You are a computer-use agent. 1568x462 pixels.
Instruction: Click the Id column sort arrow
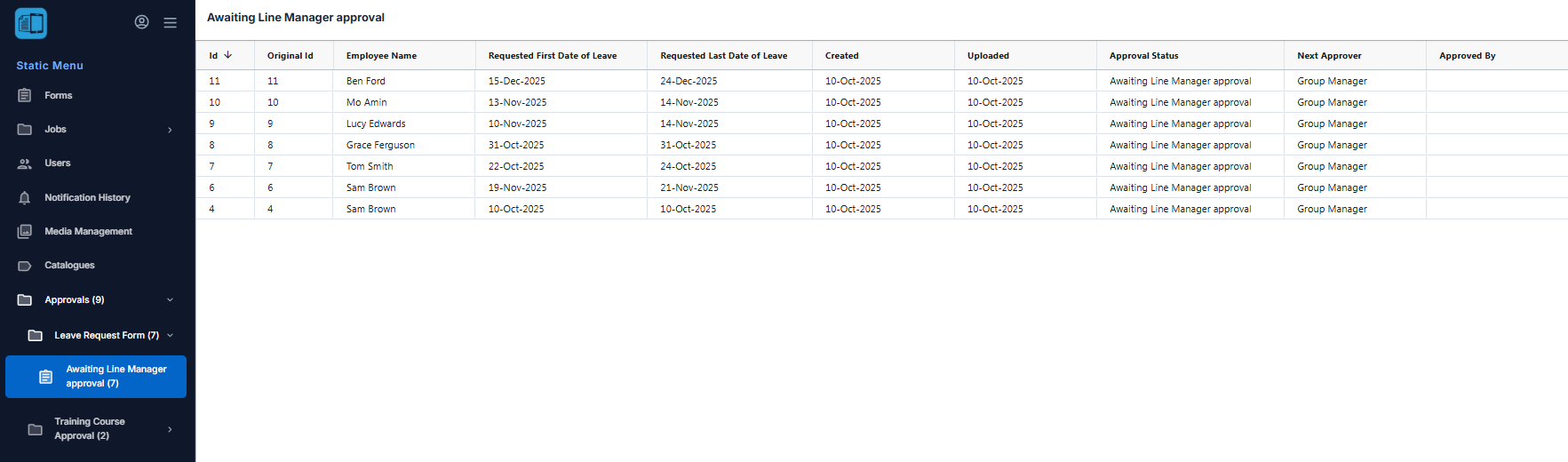point(228,55)
